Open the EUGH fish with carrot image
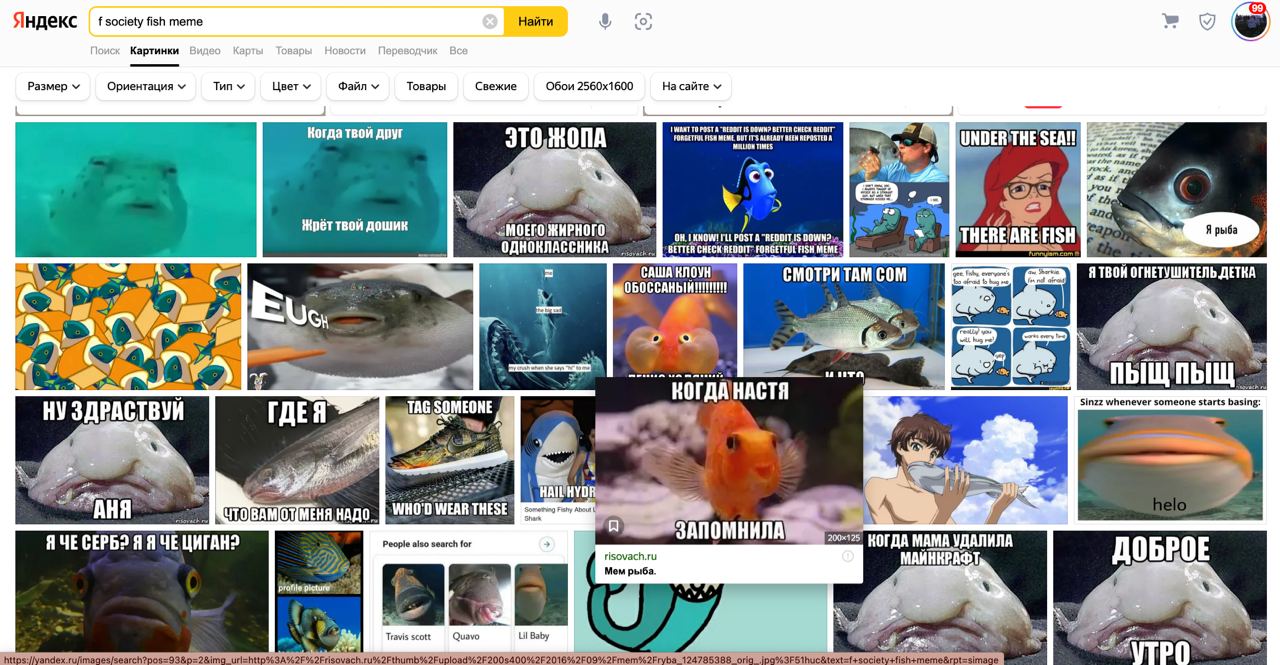 360,326
